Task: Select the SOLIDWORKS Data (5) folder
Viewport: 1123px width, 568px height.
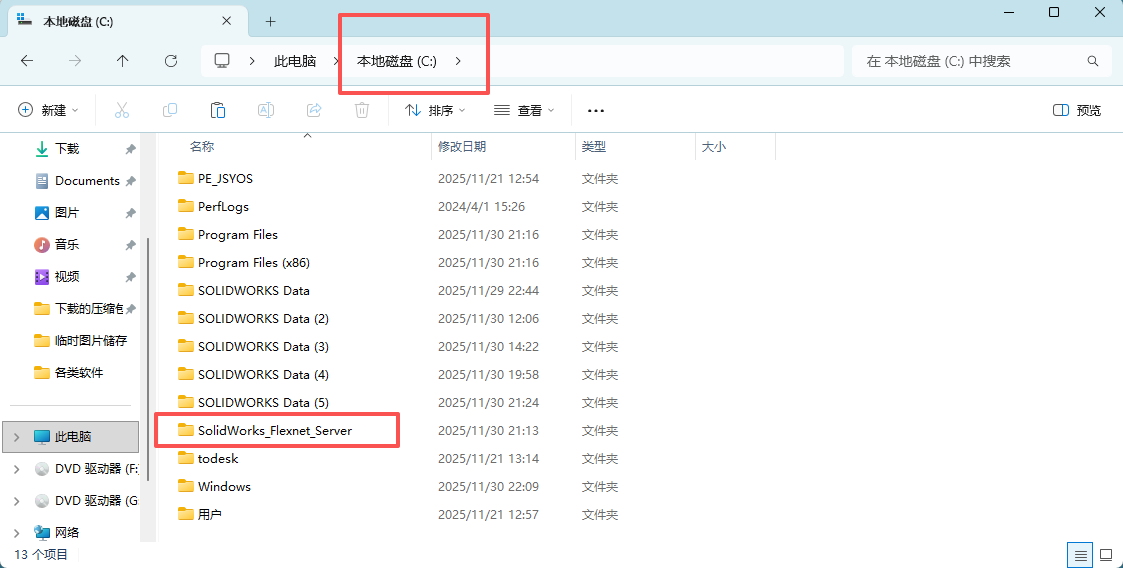Action: 263,402
